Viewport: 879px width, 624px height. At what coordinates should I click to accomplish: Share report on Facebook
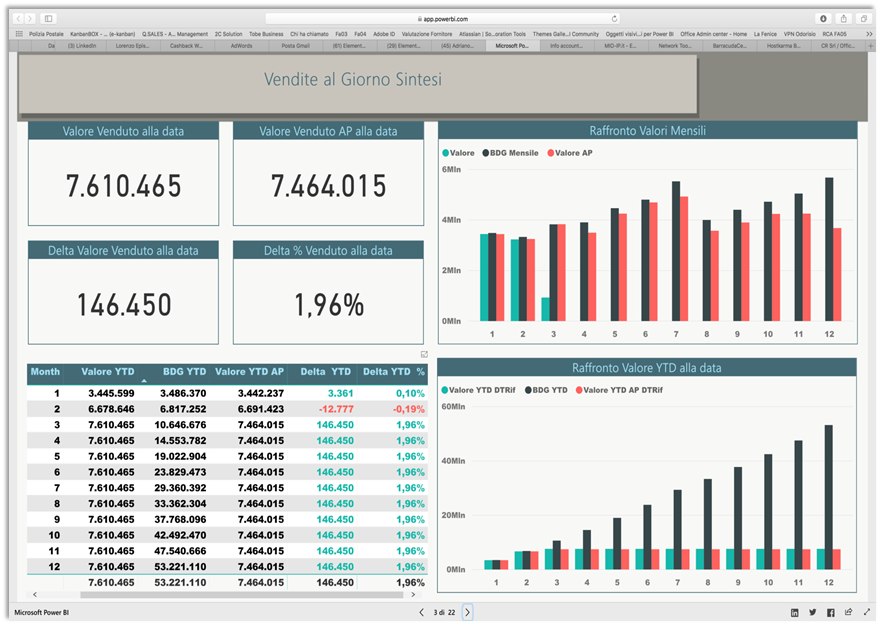pos(831,612)
